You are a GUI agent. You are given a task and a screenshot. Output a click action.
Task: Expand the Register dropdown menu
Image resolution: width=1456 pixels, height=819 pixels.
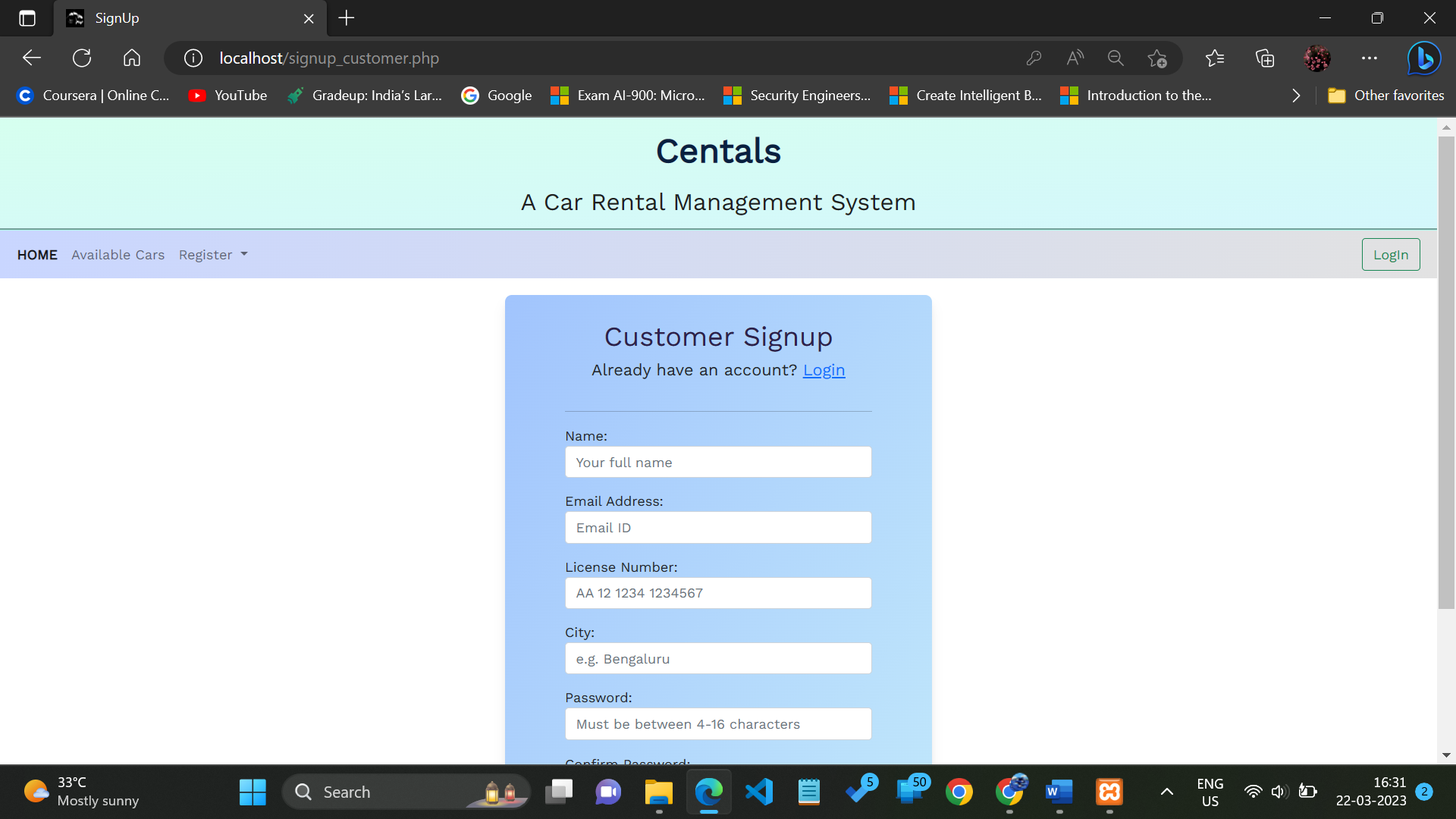point(213,255)
